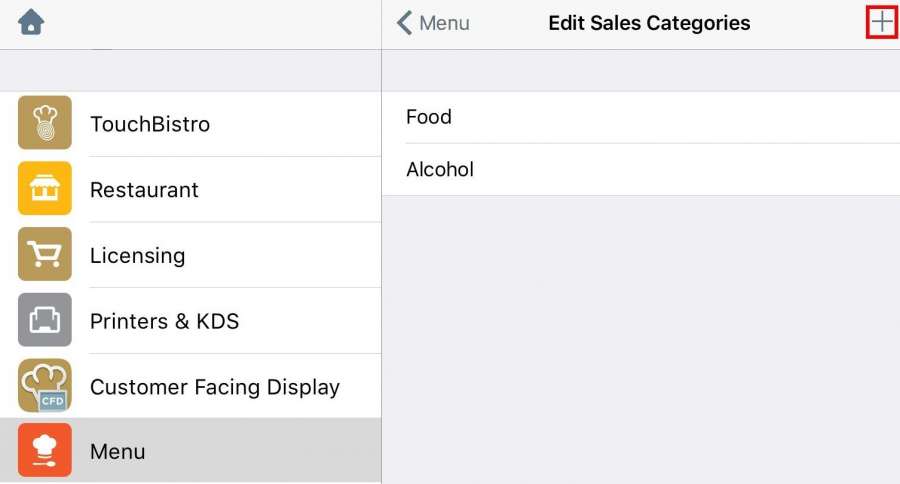Click the TouchBistro chef hat icon
This screenshot has width=900, height=484.
(45, 123)
